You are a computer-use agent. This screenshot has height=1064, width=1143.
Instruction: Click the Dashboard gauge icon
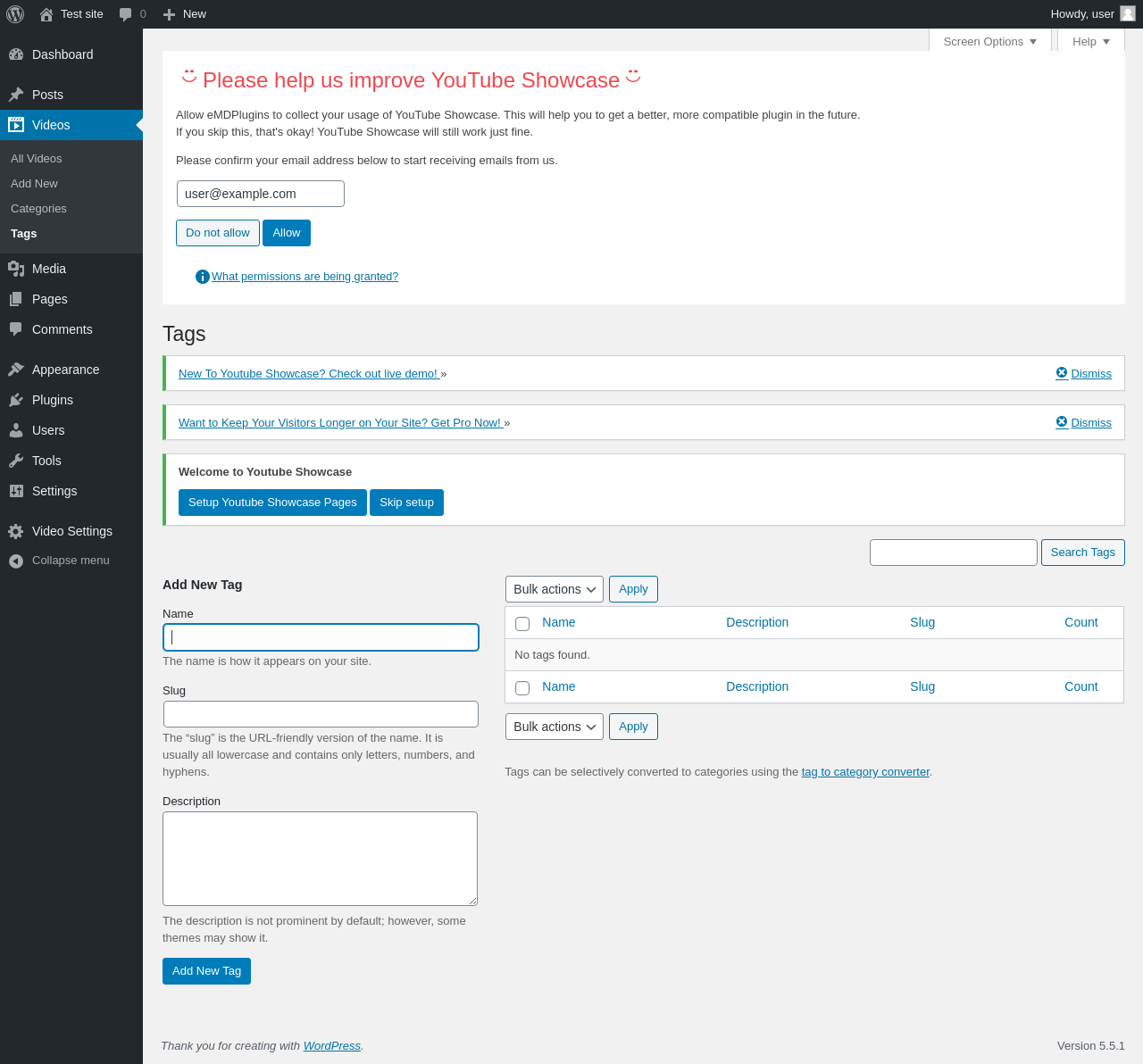16,54
